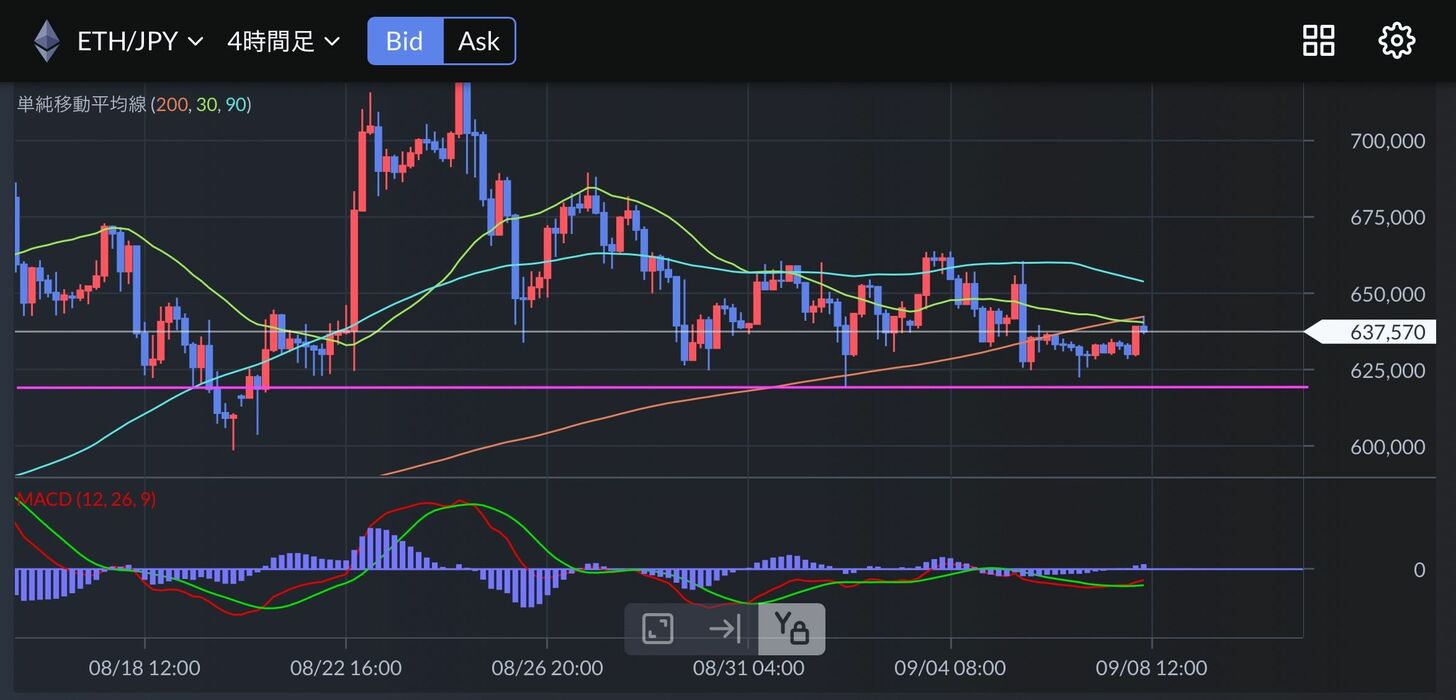Expand chart to fullscreen
This screenshot has height=700, width=1456.
(657, 629)
